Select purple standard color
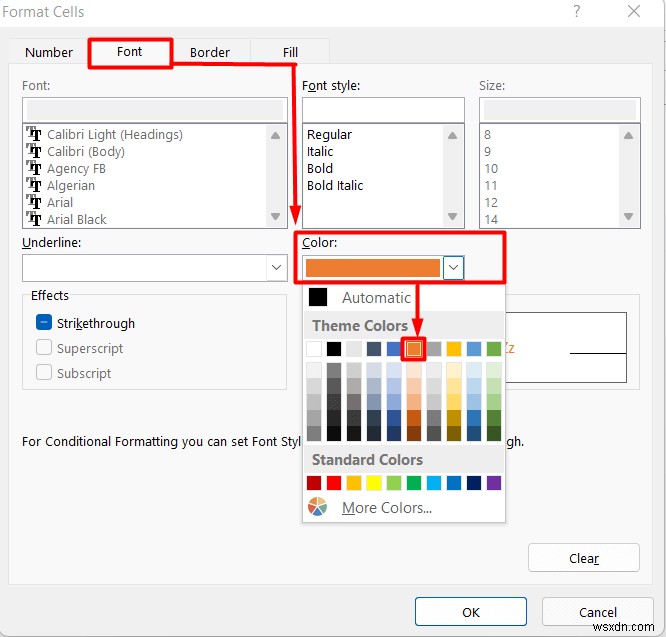Viewport: 666px width, 637px height. click(494, 483)
